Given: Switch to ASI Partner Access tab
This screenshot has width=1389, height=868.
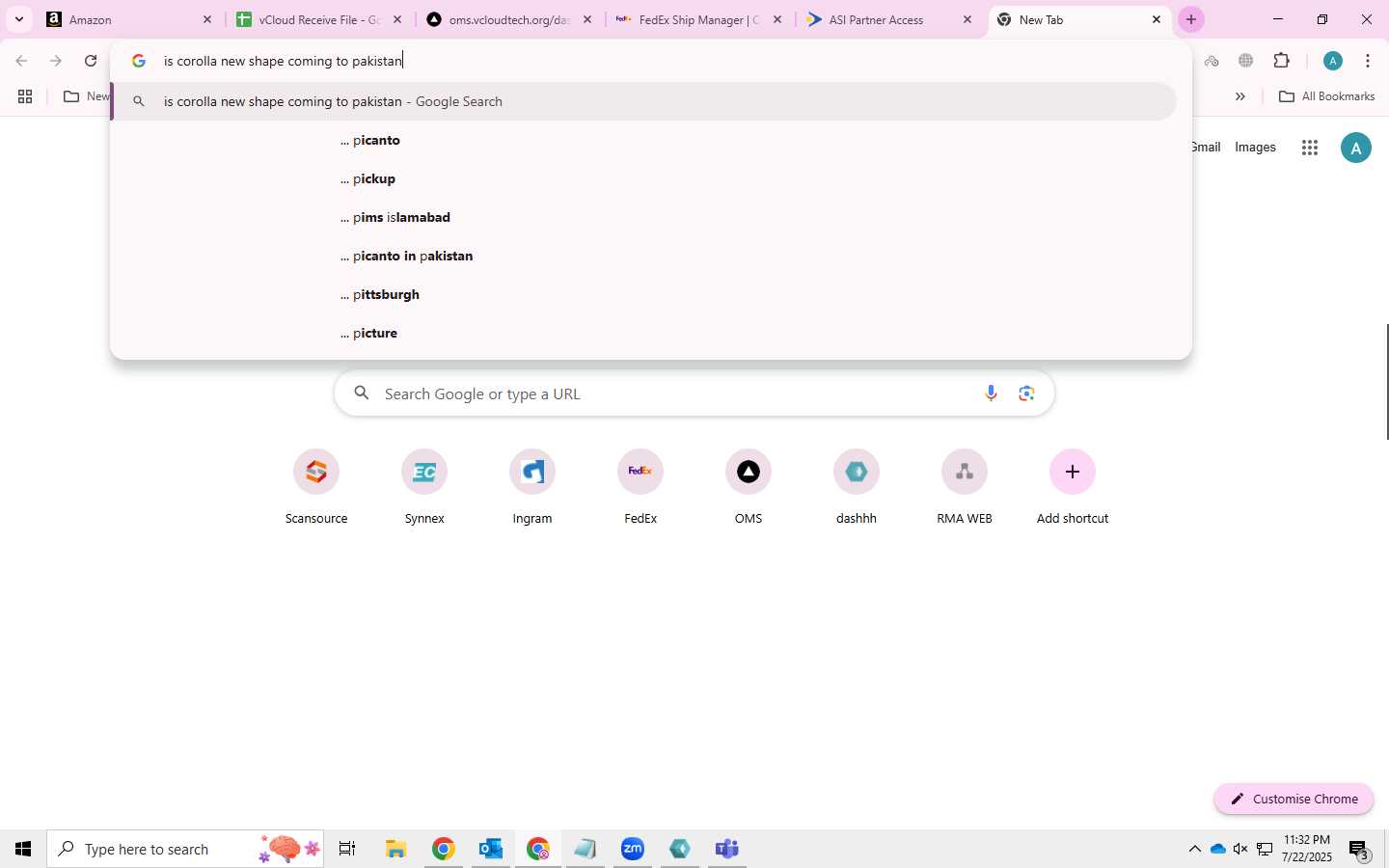Looking at the screenshot, I should tap(889, 19).
